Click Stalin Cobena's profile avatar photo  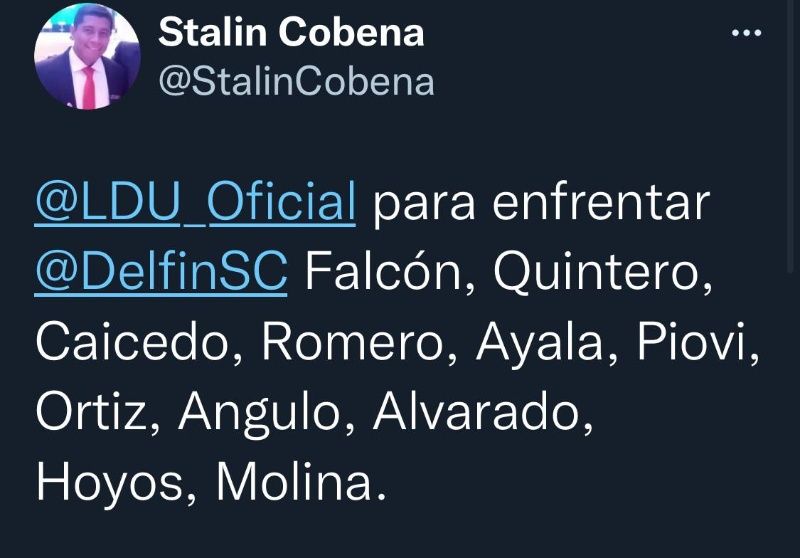tap(87, 57)
